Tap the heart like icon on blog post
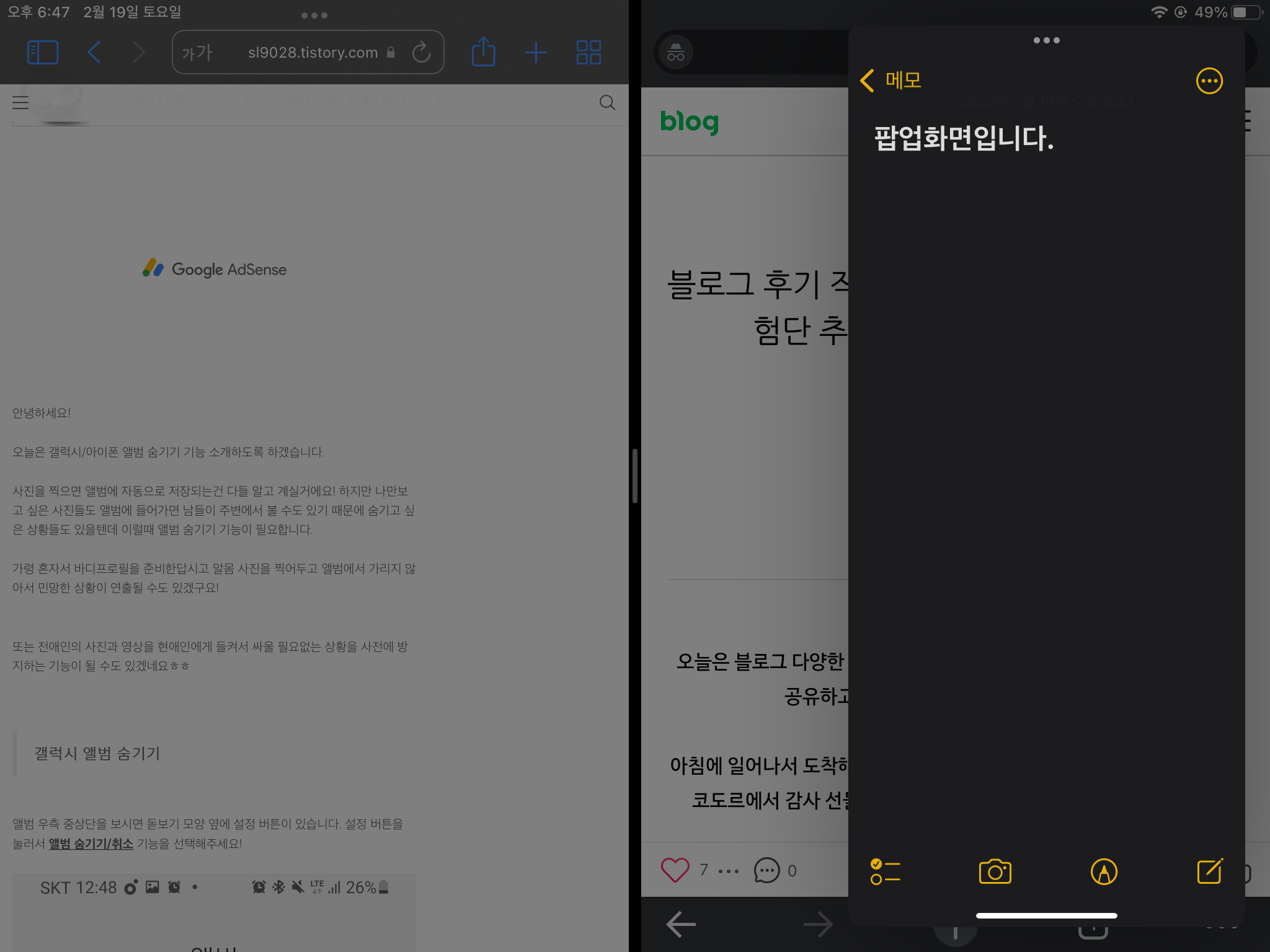 coord(675,870)
